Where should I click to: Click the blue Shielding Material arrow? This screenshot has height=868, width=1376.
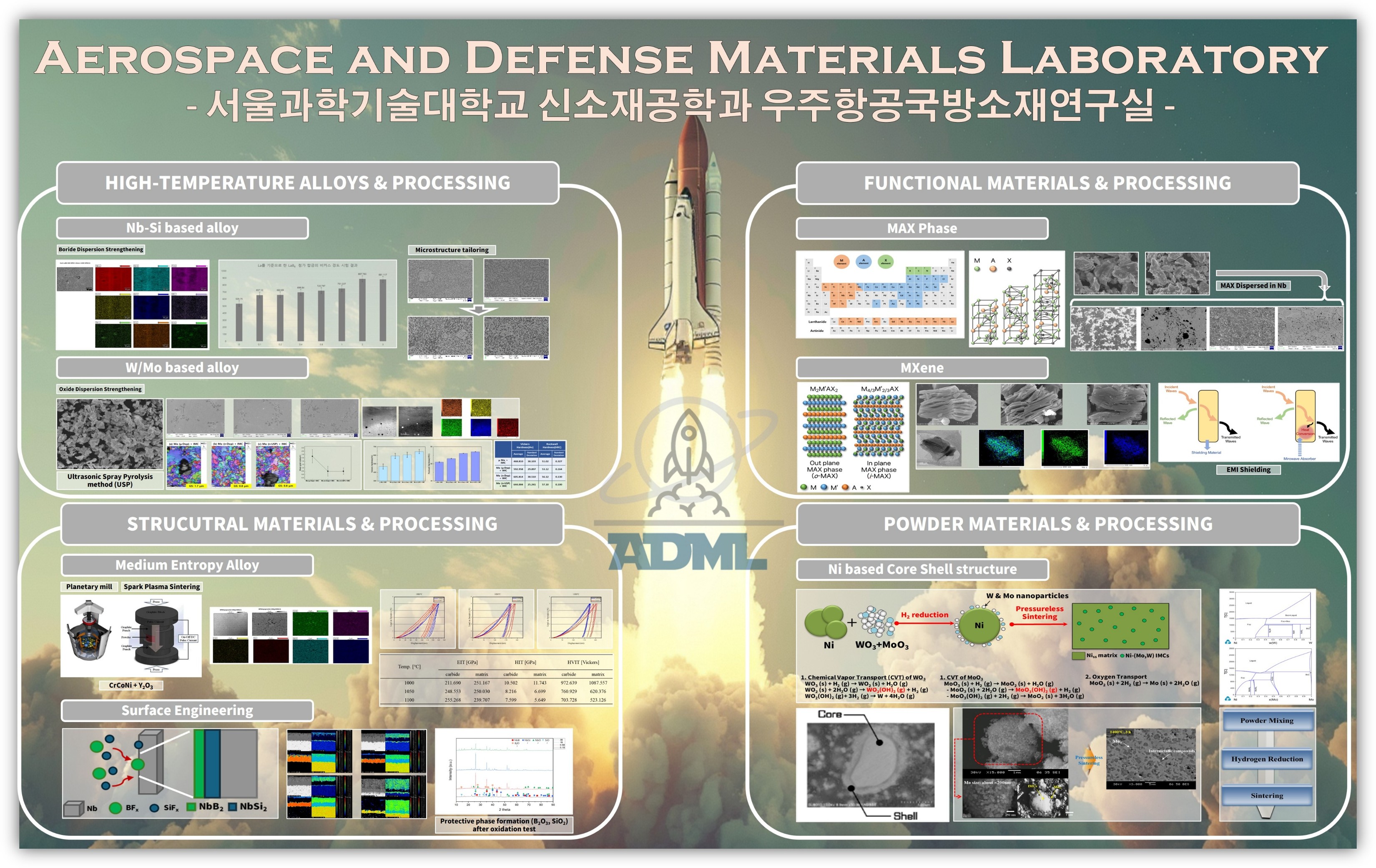(1207, 444)
